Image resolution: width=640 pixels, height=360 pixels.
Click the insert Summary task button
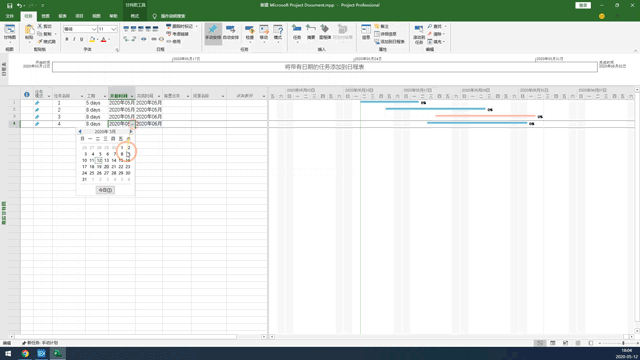(311, 33)
